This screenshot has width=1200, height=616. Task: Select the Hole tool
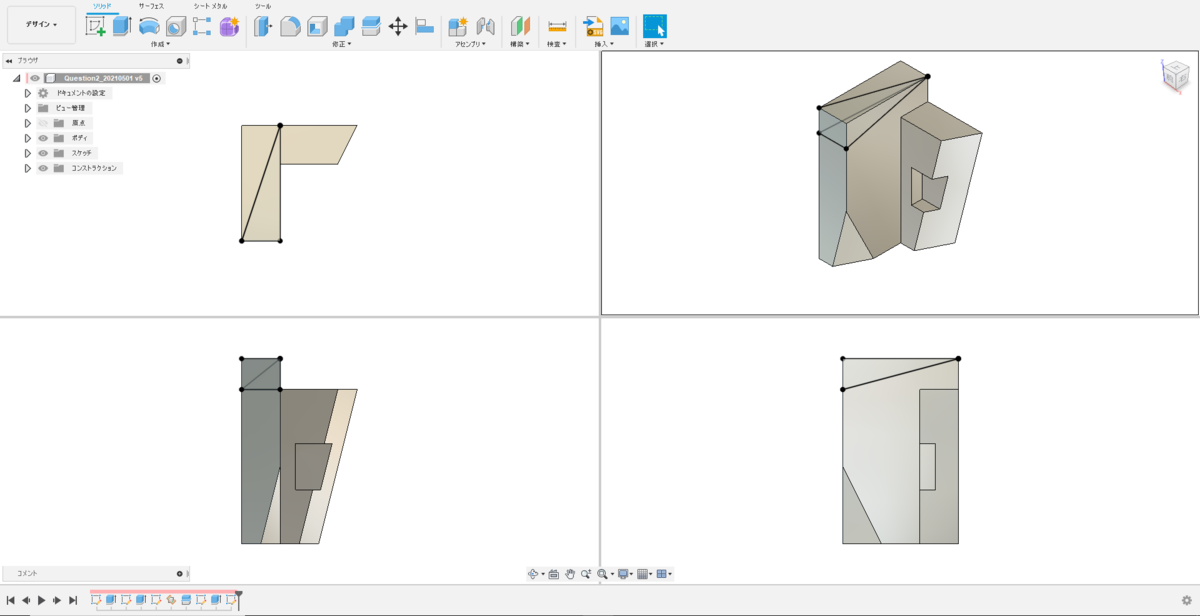(176, 27)
